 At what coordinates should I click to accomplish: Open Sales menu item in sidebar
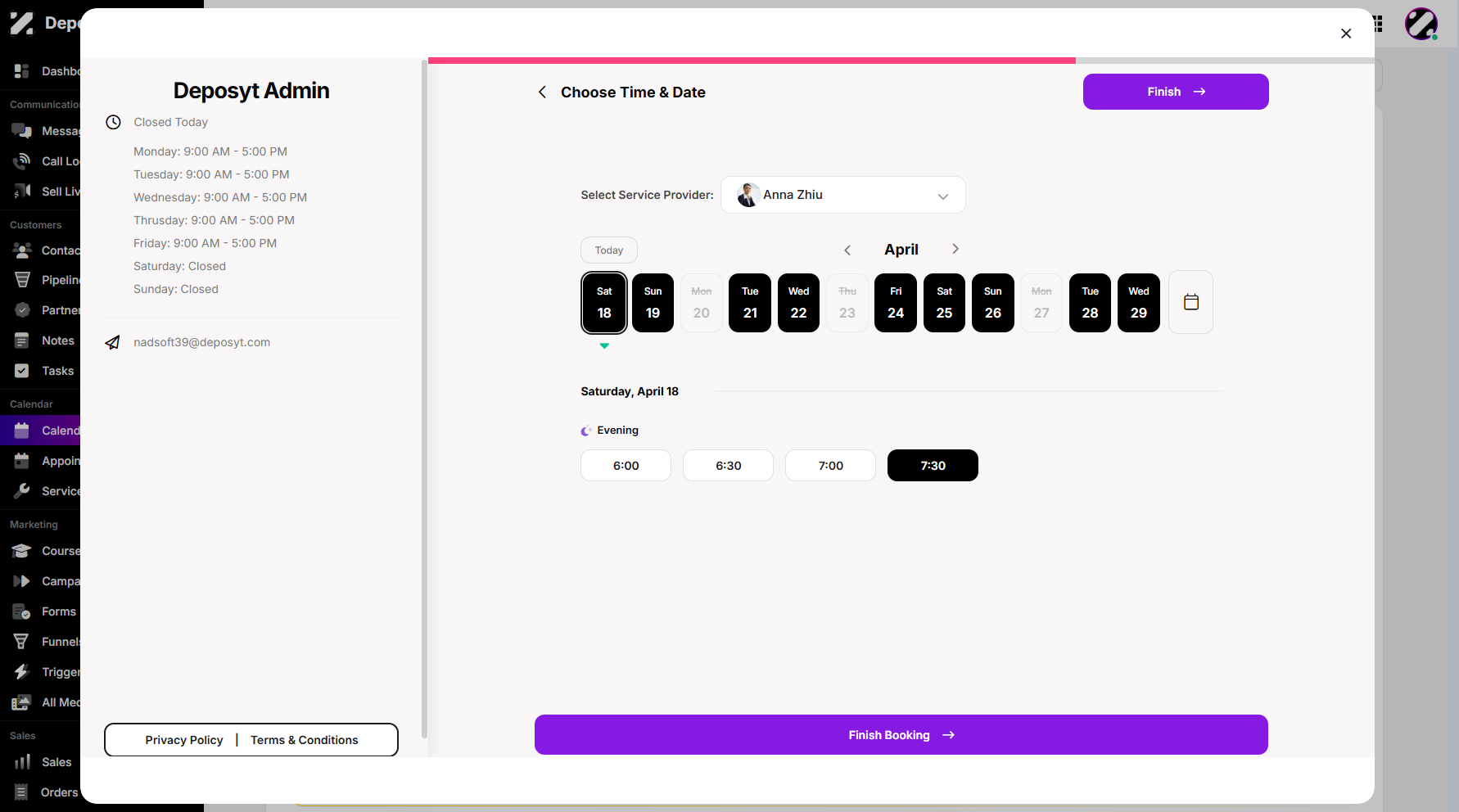tap(40, 762)
